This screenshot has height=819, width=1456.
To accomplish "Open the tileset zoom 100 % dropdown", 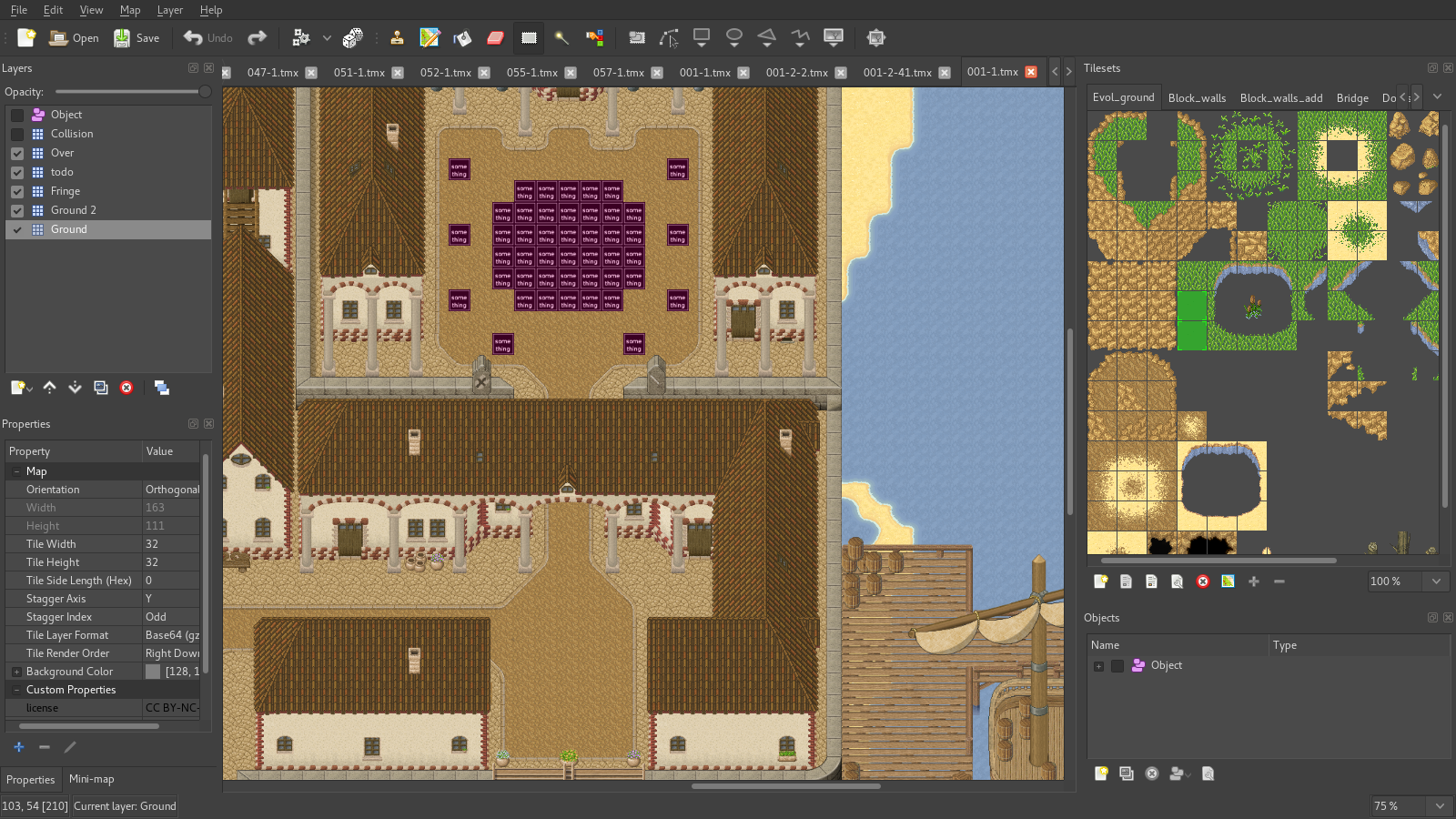I will point(1437,581).
